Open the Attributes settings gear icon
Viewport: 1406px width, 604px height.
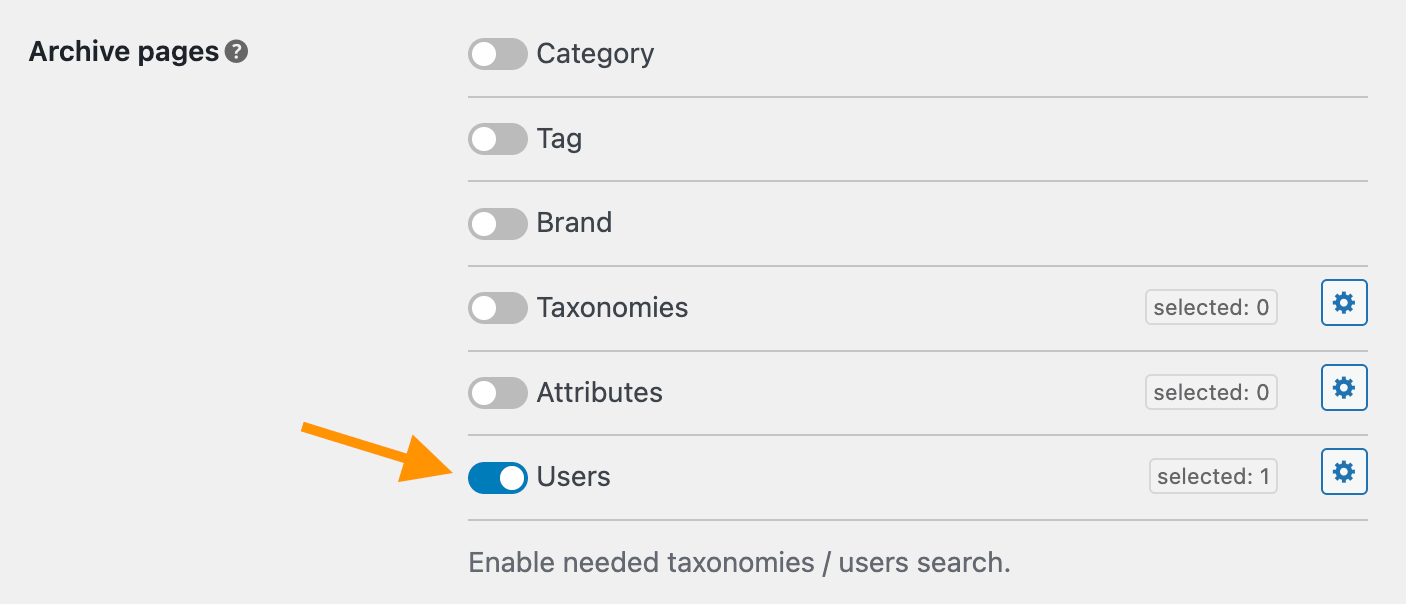click(x=1344, y=387)
